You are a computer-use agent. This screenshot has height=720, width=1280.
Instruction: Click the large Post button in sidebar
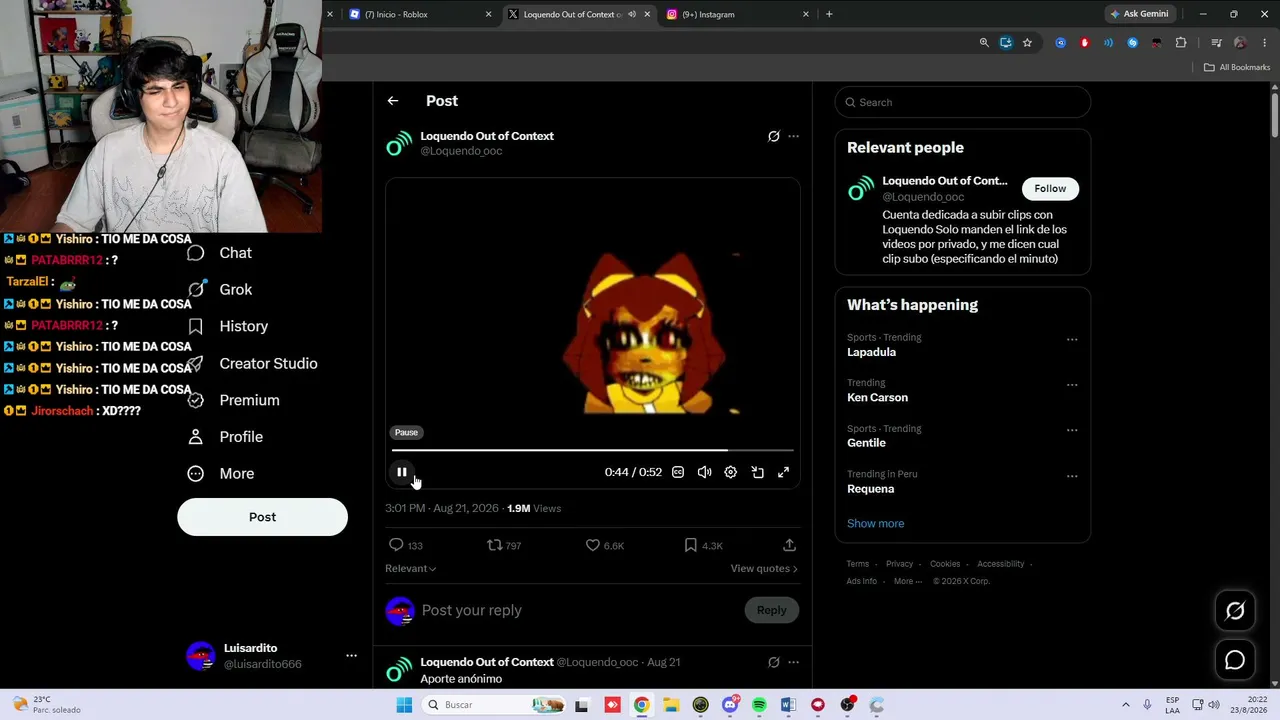tap(262, 517)
